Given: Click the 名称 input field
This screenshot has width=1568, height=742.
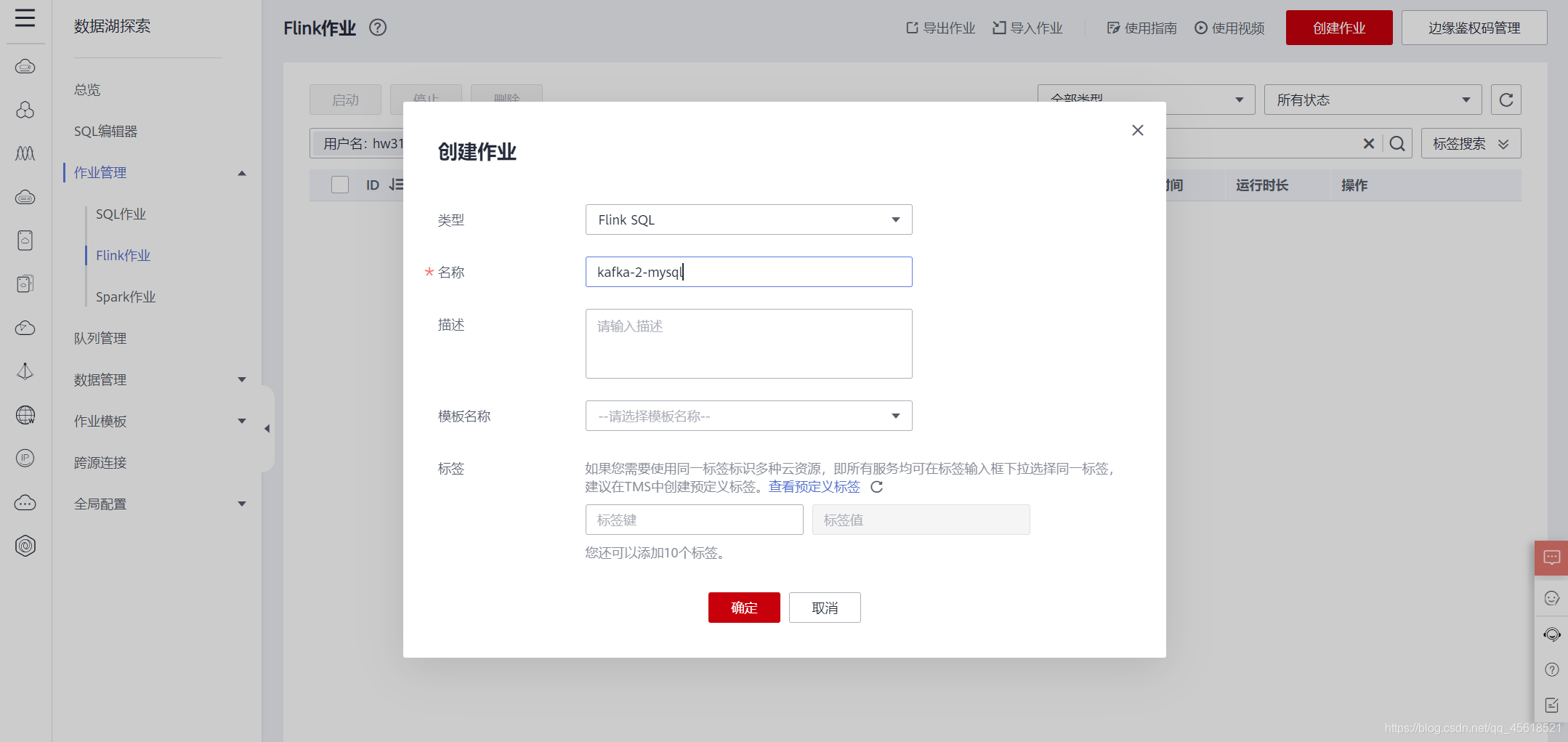Looking at the screenshot, I should [x=749, y=272].
